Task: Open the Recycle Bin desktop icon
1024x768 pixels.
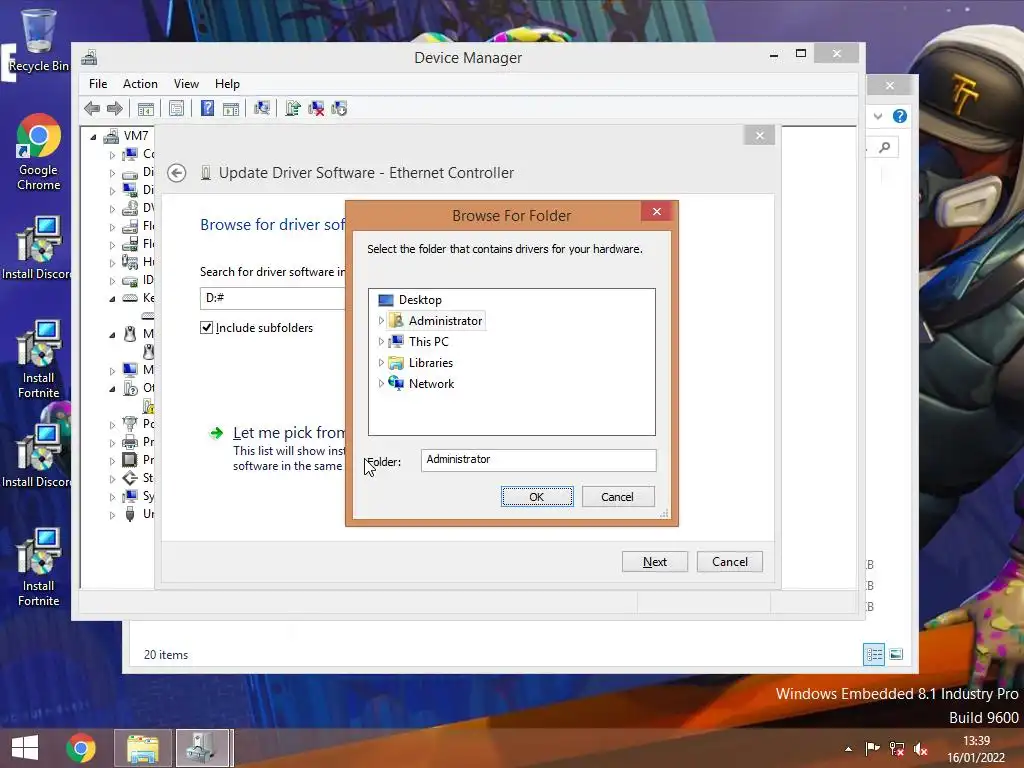Action: pyautogui.click(x=39, y=40)
